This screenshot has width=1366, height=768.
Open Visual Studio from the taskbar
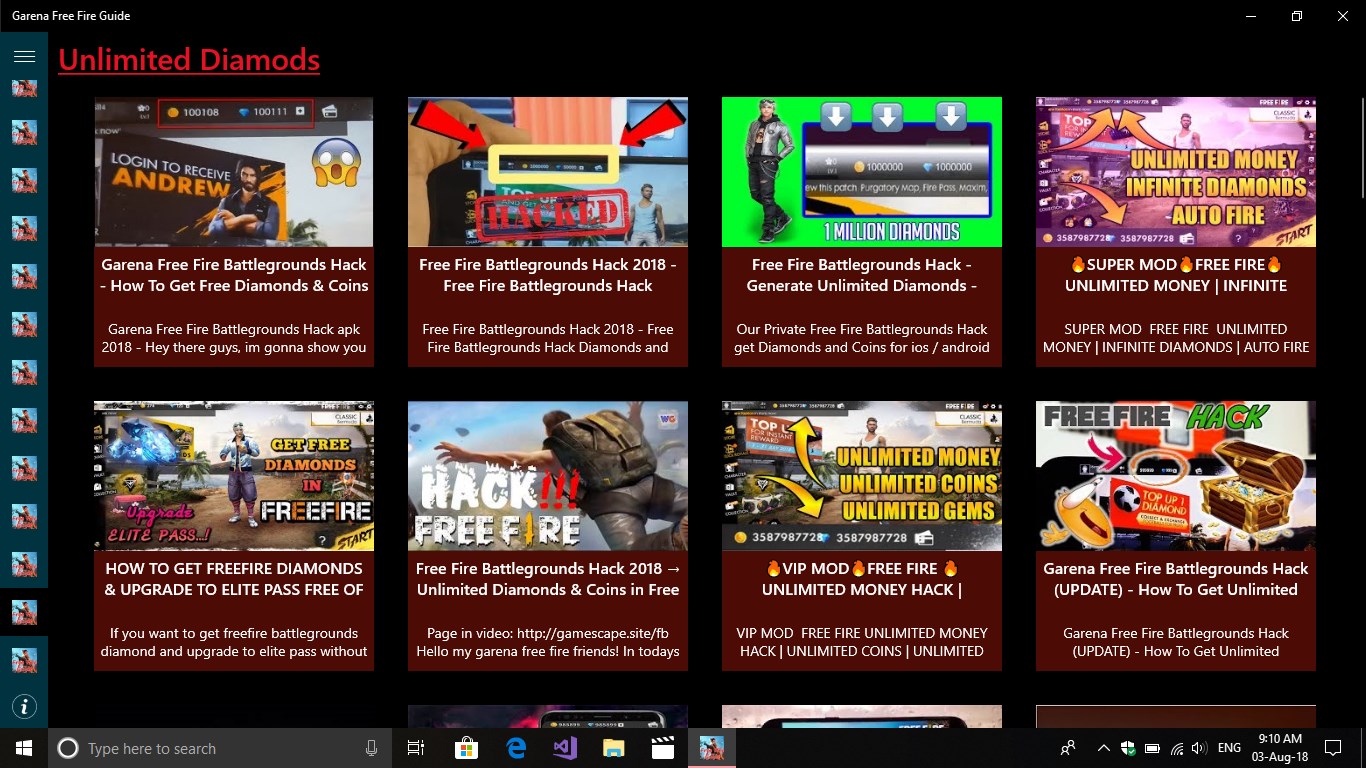(x=565, y=748)
